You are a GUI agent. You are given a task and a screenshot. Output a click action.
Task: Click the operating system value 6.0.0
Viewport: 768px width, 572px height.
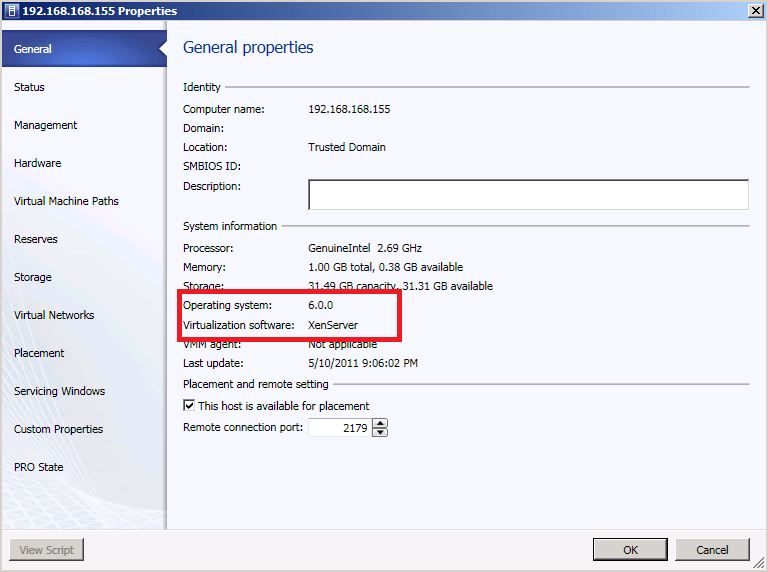[x=320, y=305]
